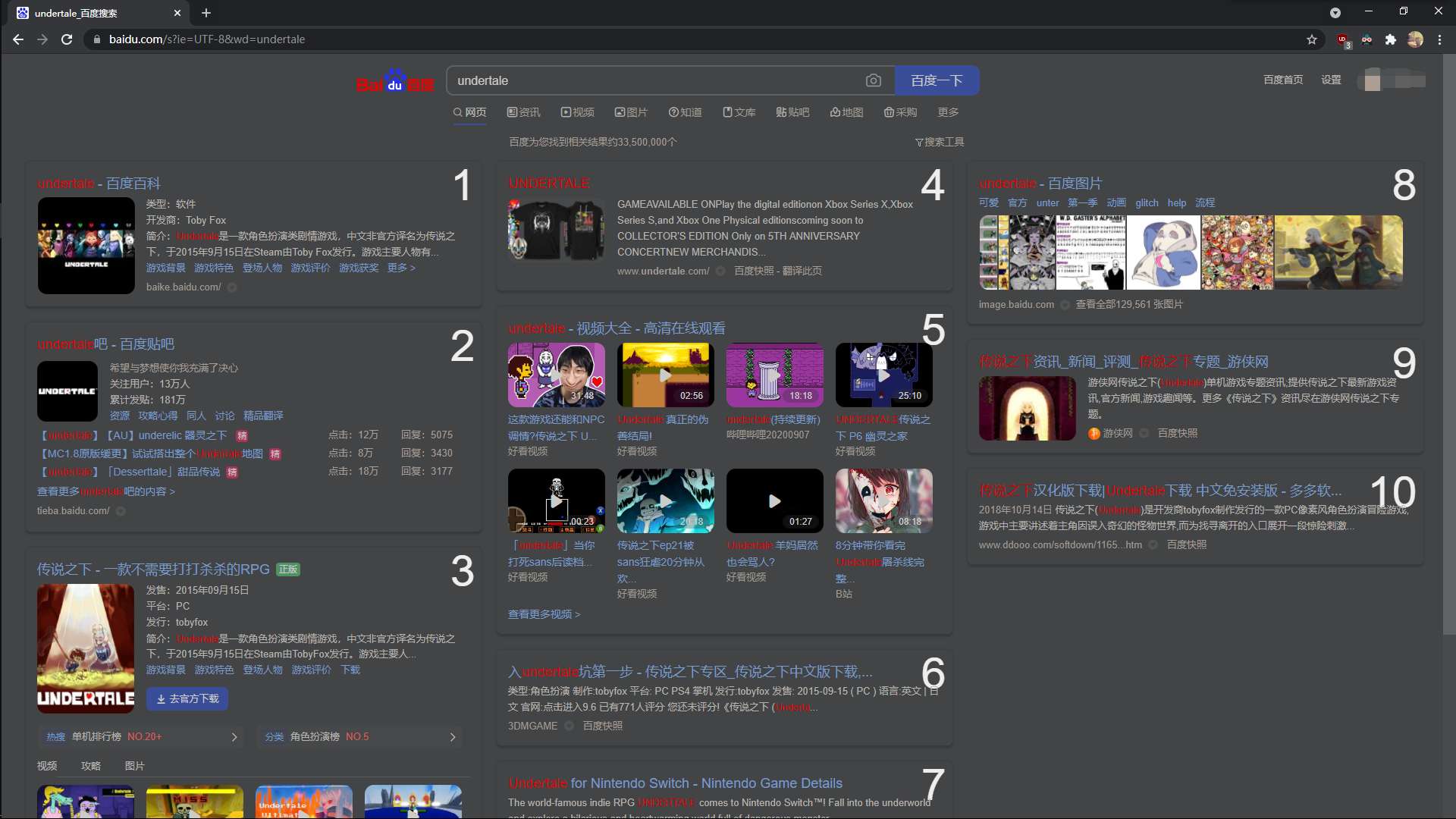Click the 去官方下载 download button
Screen dimensions: 1456x819
187,698
